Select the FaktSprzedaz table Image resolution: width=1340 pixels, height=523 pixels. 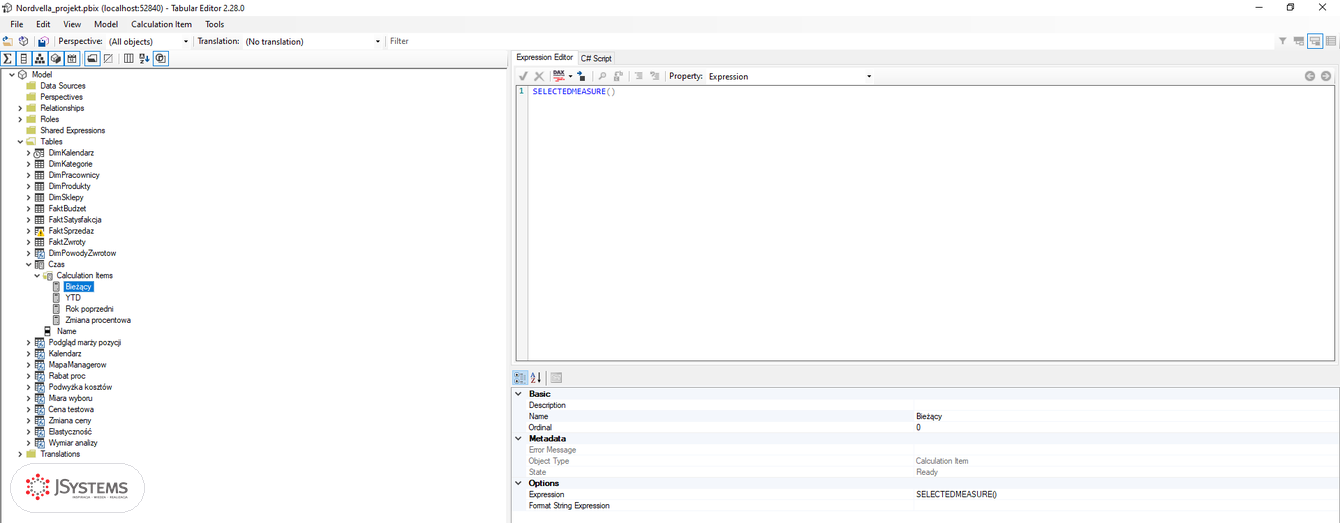point(71,231)
